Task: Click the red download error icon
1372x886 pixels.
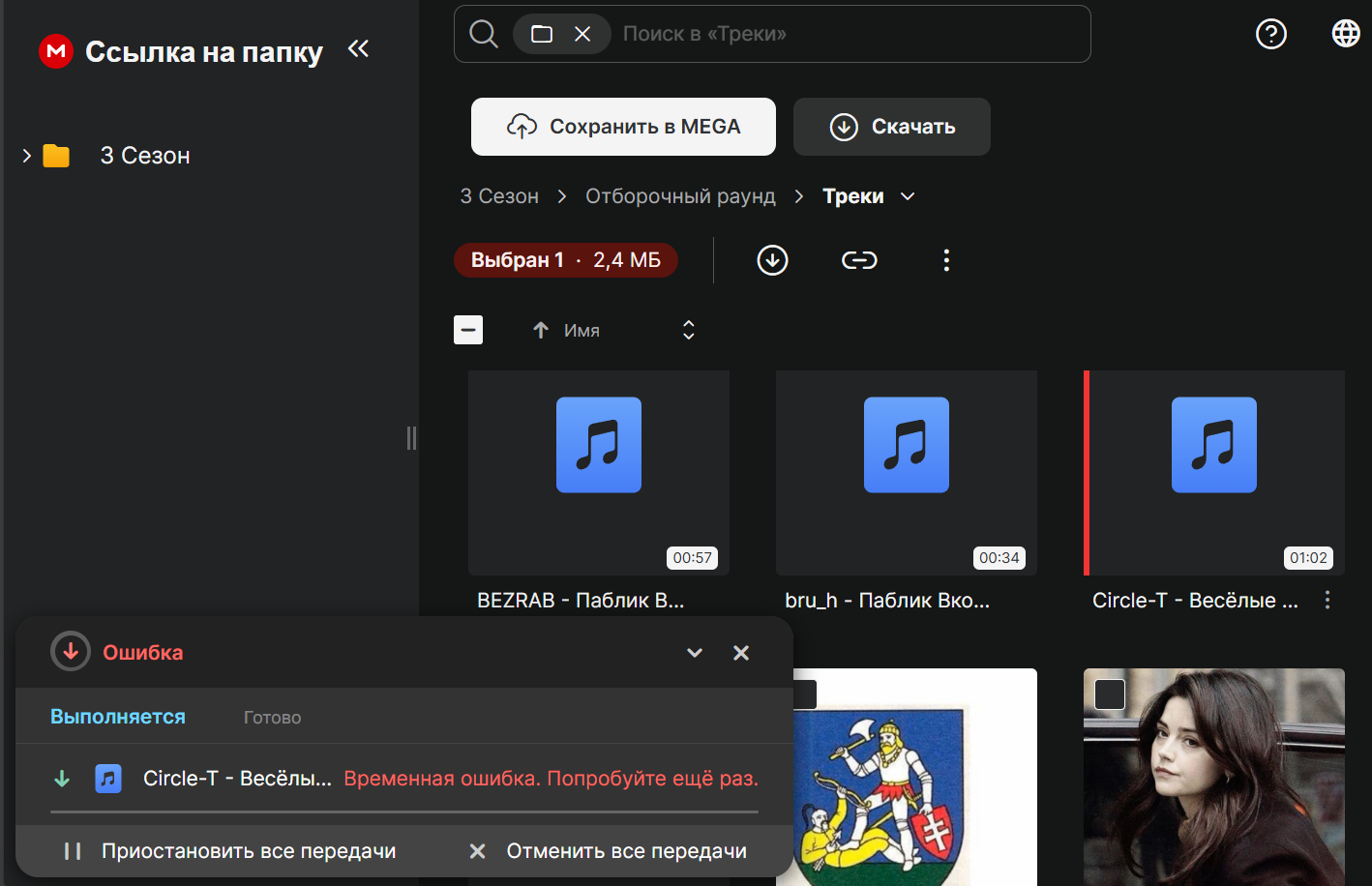Action: (x=71, y=652)
